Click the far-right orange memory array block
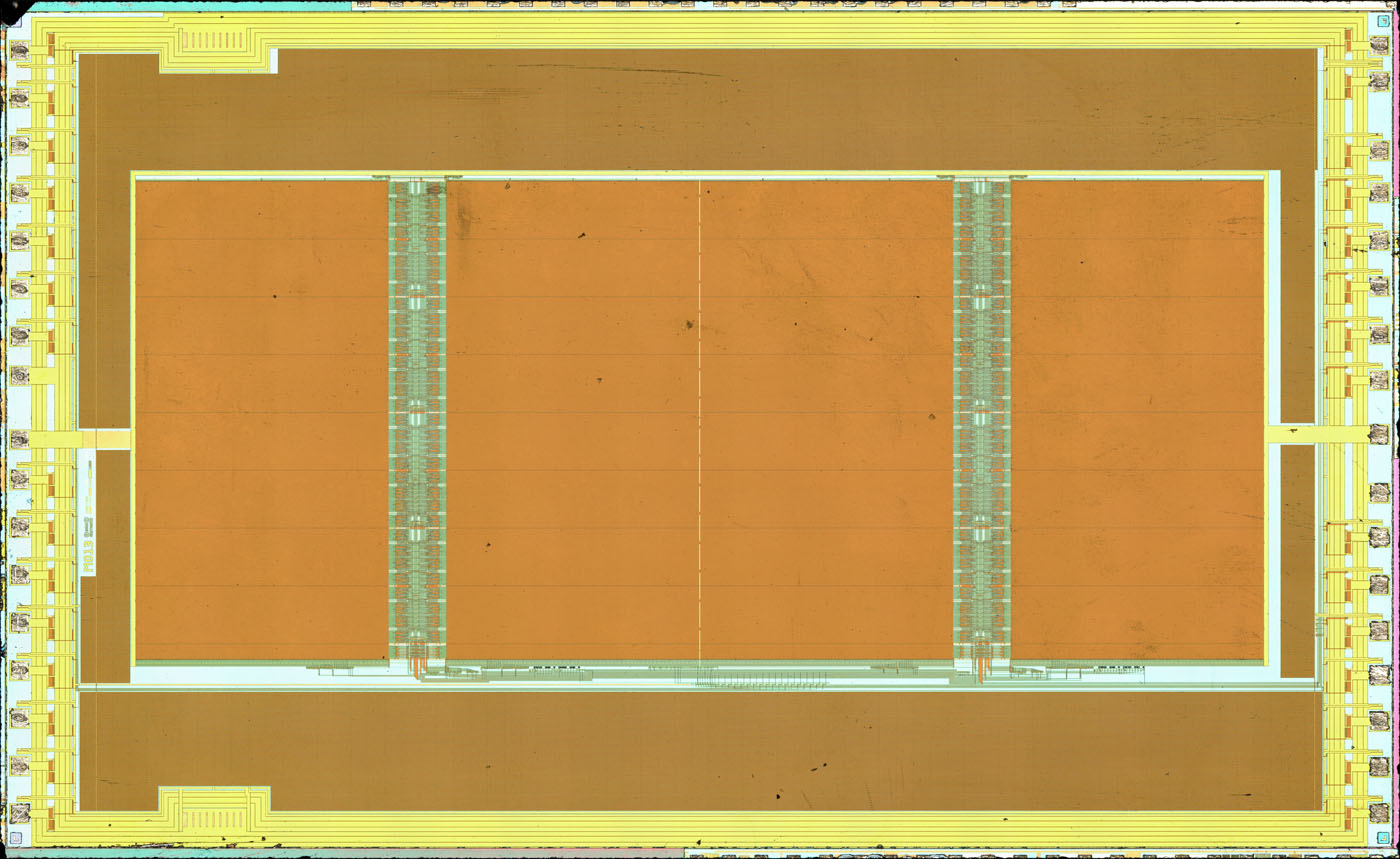The width and height of the screenshot is (1400, 859). coord(1137,420)
